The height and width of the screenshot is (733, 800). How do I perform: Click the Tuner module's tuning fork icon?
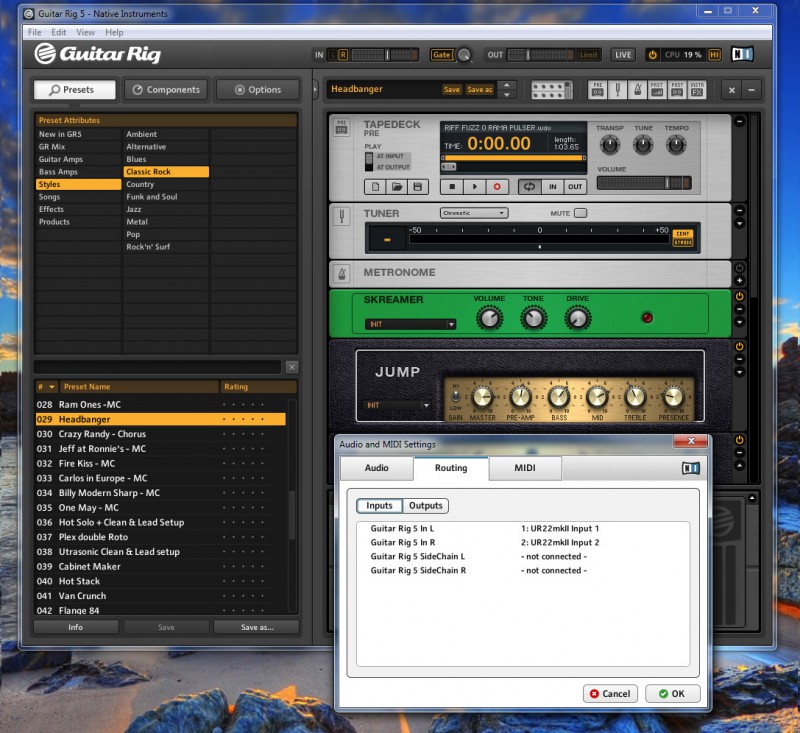[342, 217]
